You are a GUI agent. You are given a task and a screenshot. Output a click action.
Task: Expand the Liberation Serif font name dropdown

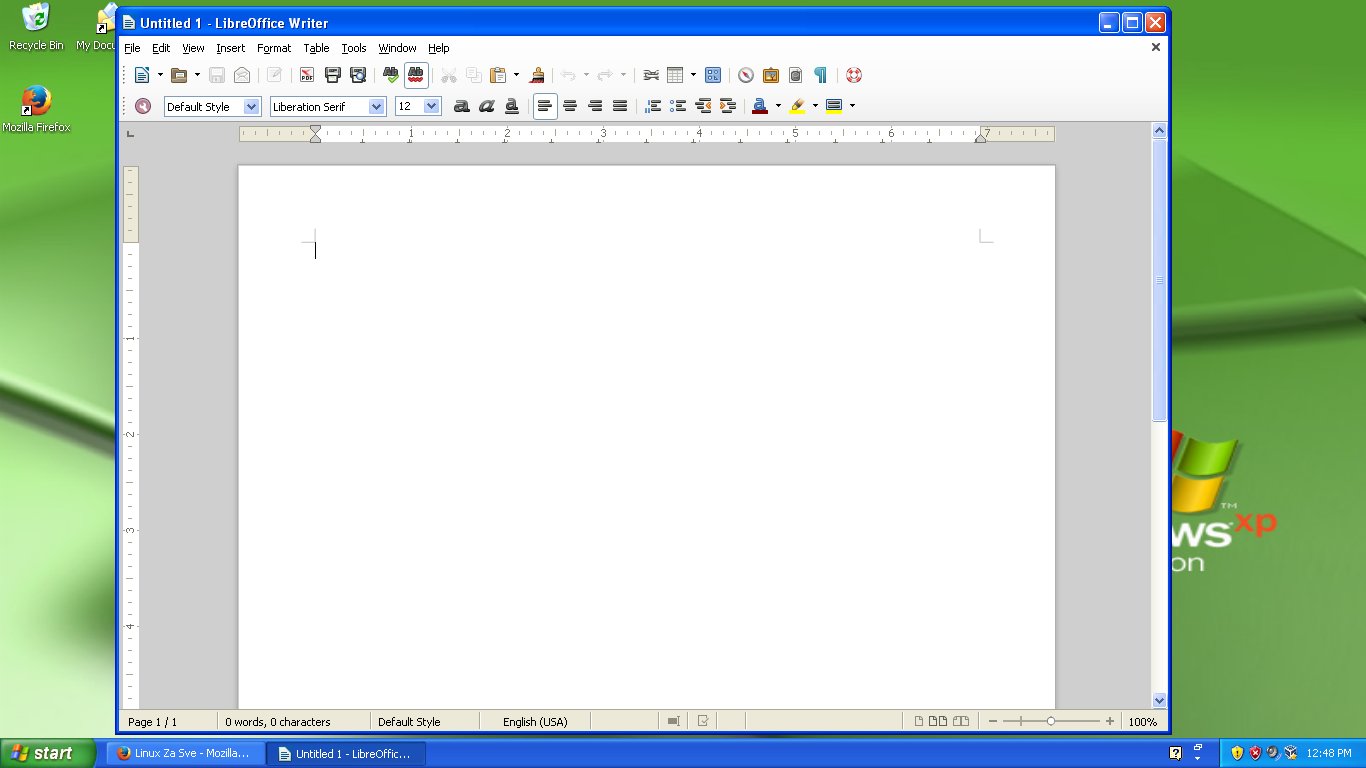coord(376,106)
